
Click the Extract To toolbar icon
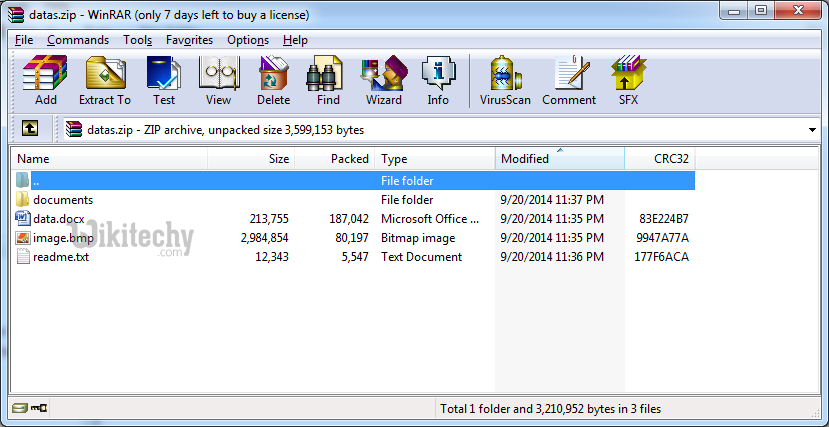[105, 80]
